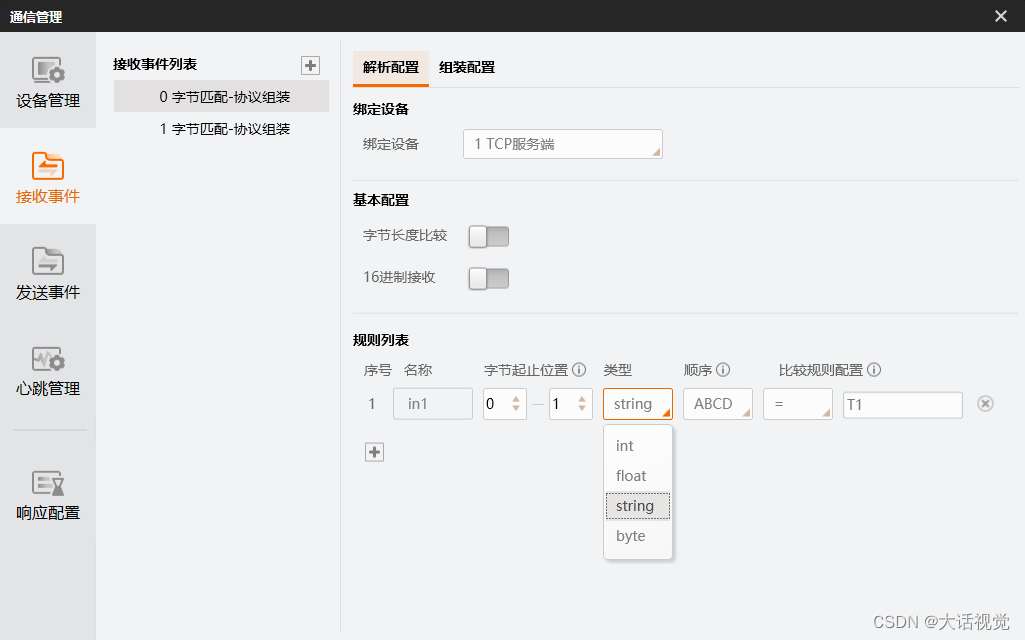
Task: Choose string from the type list
Action: [638, 506]
